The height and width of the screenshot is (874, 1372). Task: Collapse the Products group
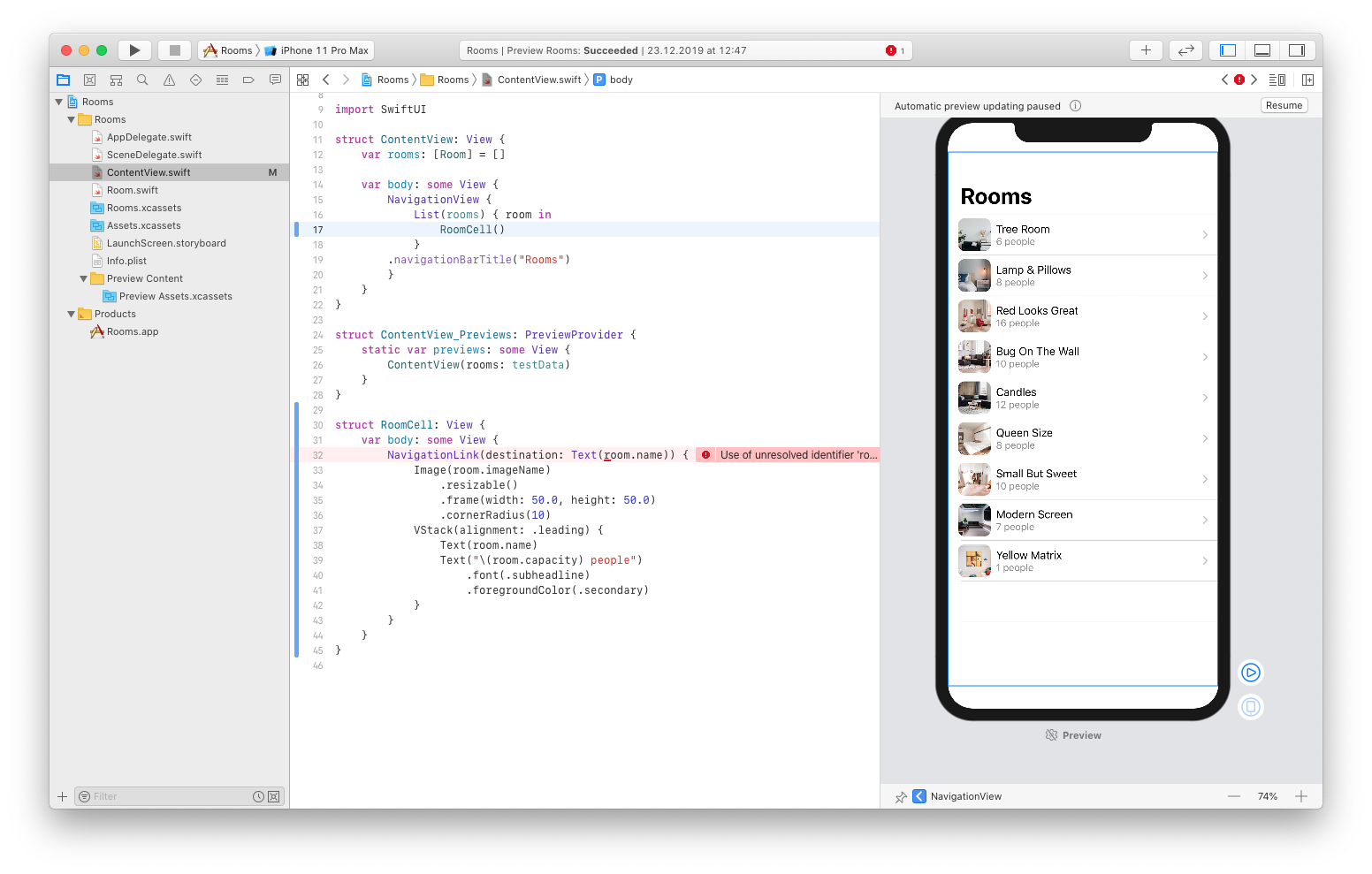coord(71,313)
